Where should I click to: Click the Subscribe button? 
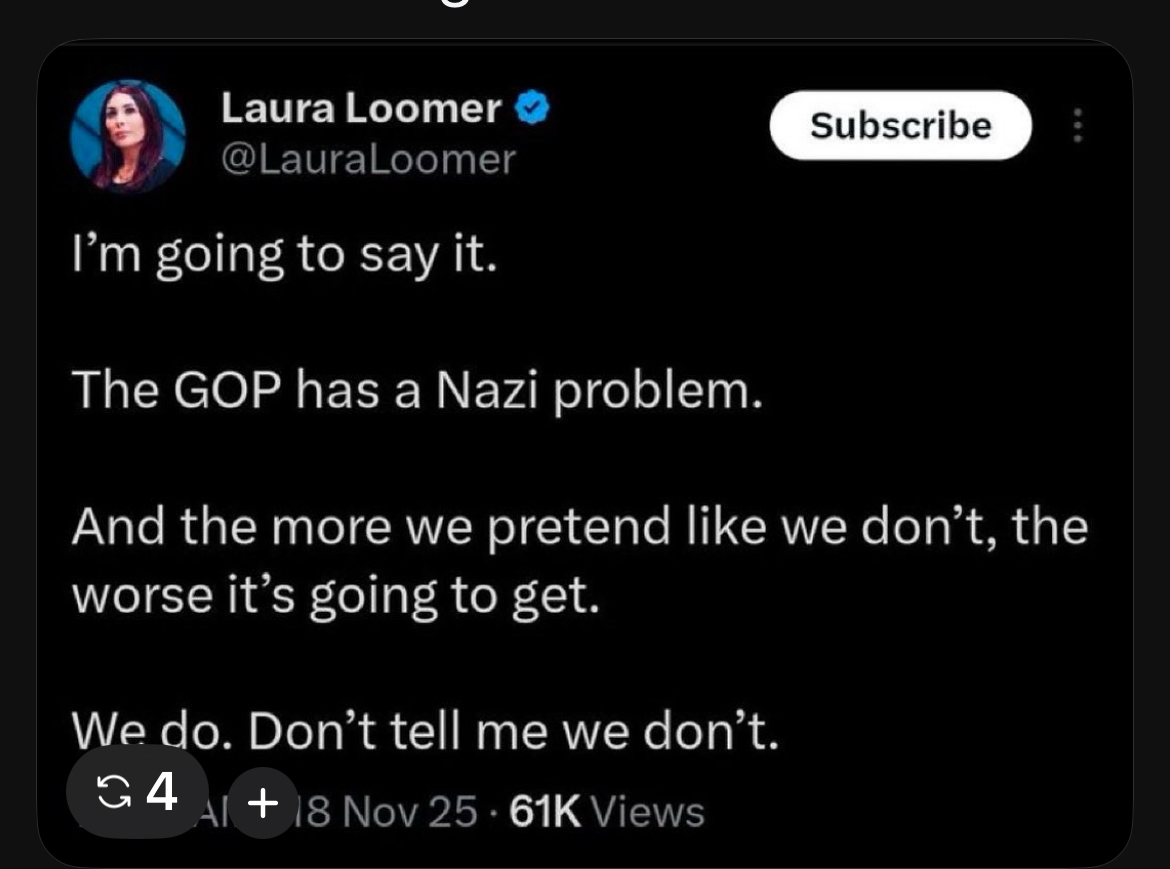pyautogui.click(x=900, y=126)
